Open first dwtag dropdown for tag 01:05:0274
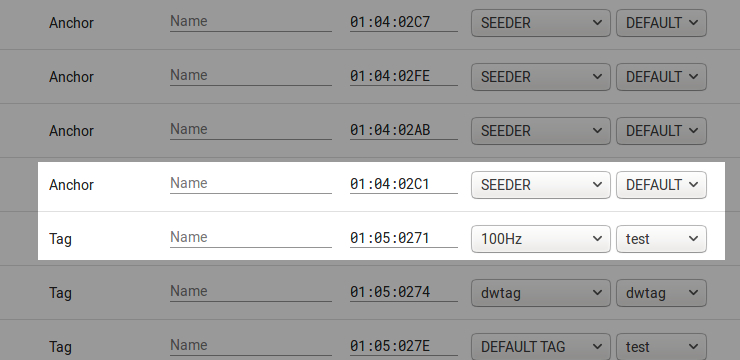Viewport: 740px width, 360px height. 541,293
